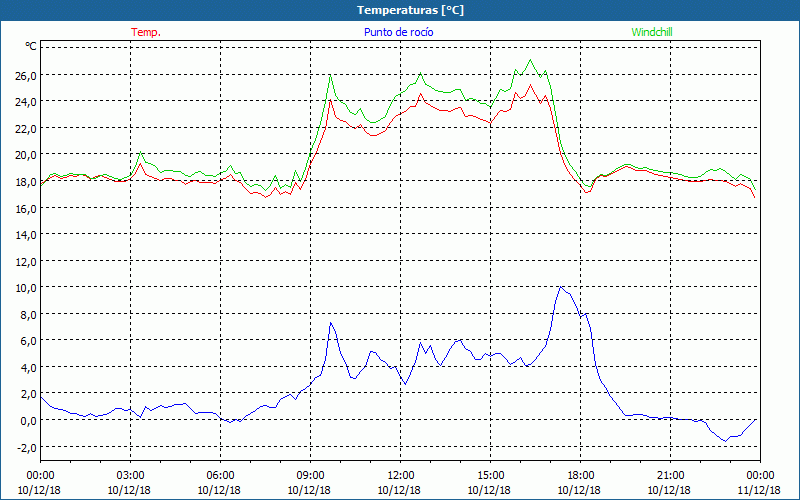Click the -2,0 y-axis value

coord(26,447)
